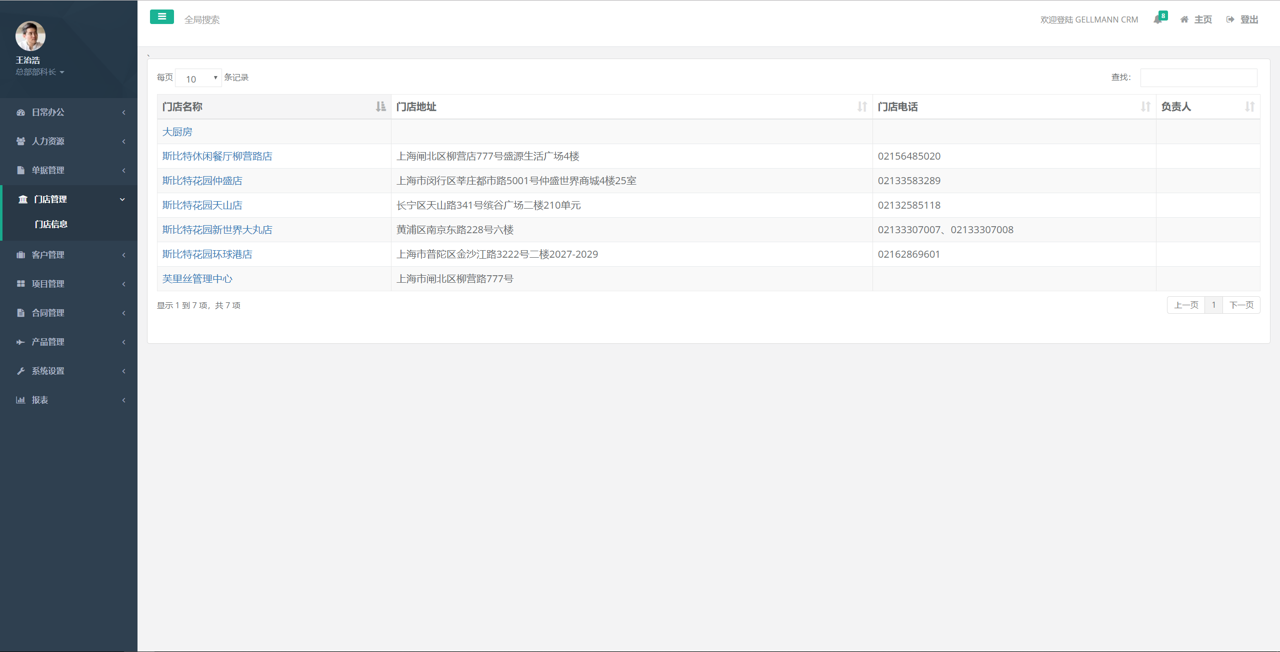This screenshot has width=1280, height=652.
Task: Sort by store name column sort icon
Action: coord(380,107)
